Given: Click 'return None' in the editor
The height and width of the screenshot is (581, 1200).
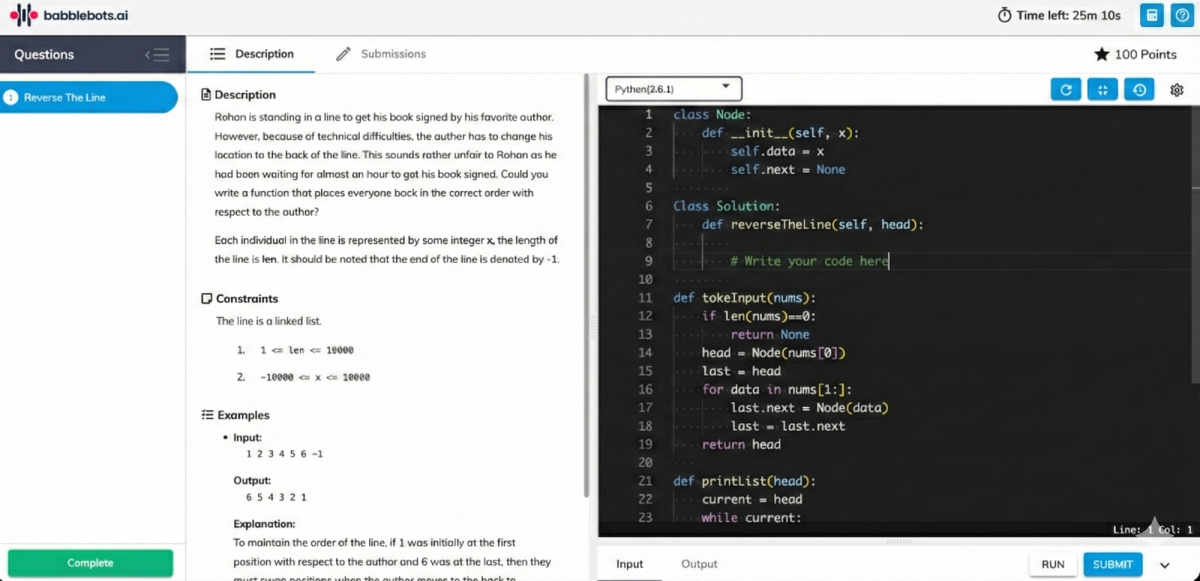Looking at the screenshot, I should pyautogui.click(x=770, y=335).
